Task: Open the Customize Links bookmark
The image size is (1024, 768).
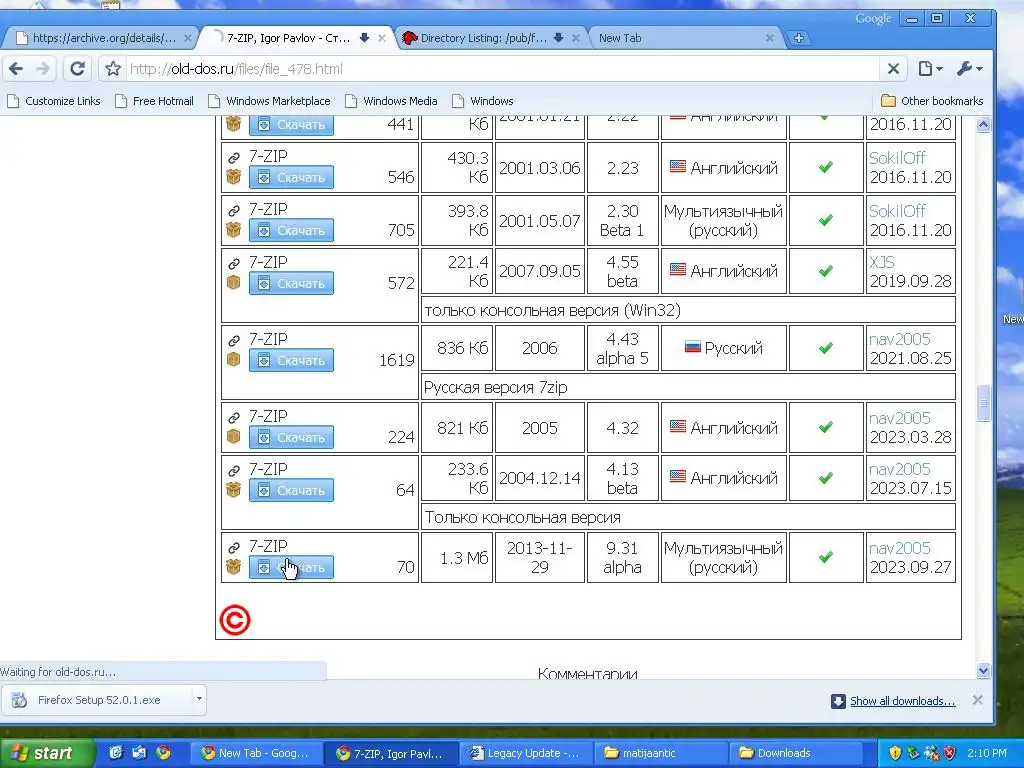Action: click(54, 101)
